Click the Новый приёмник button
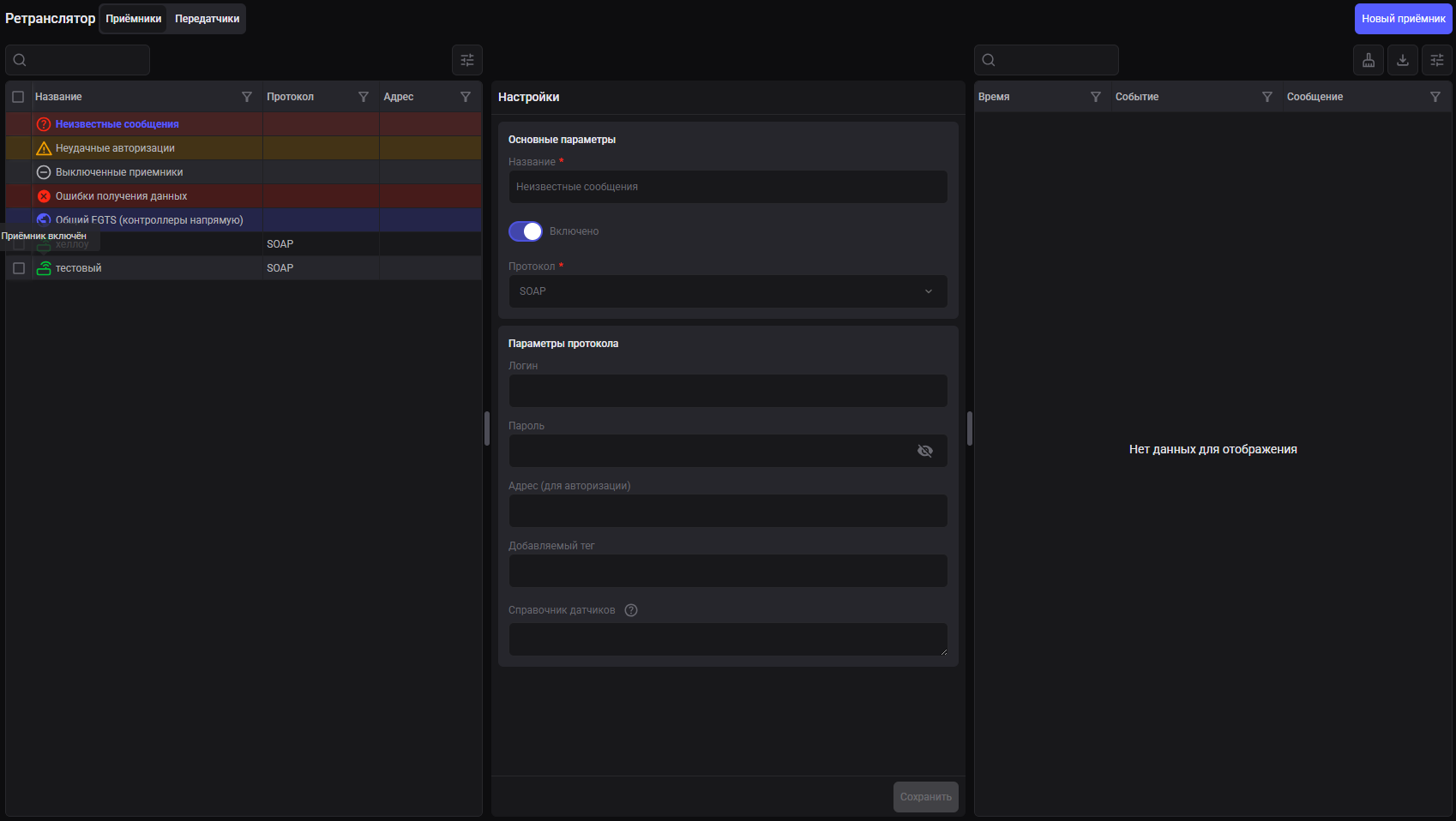The width and height of the screenshot is (1456, 821). [1403, 19]
